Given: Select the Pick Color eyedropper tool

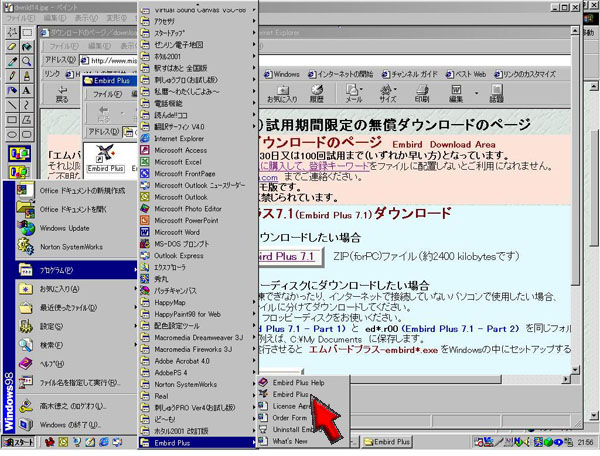Looking at the screenshot, I should pos(12,62).
